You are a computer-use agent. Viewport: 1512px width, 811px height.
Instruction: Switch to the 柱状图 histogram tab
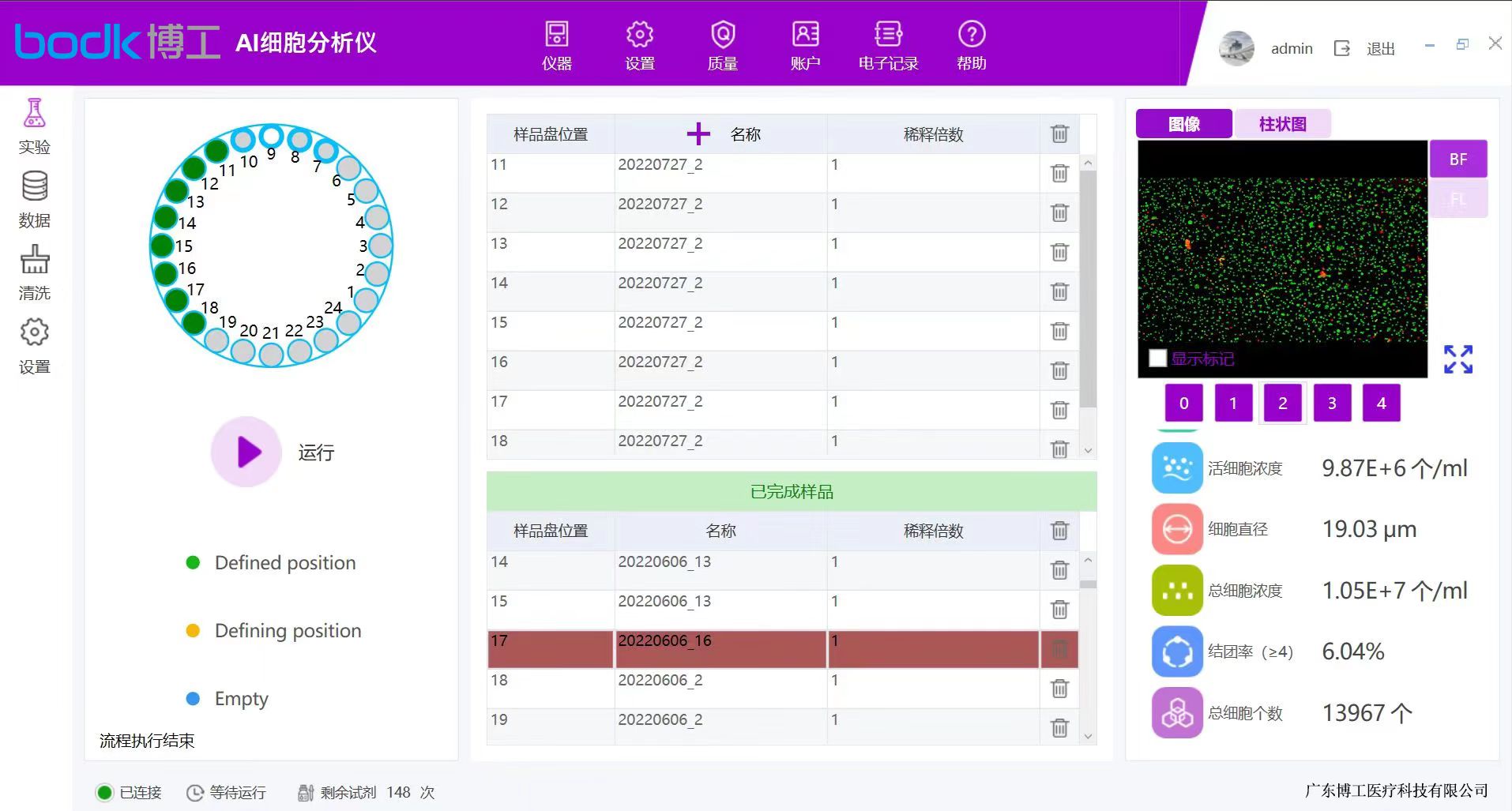(x=1282, y=124)
